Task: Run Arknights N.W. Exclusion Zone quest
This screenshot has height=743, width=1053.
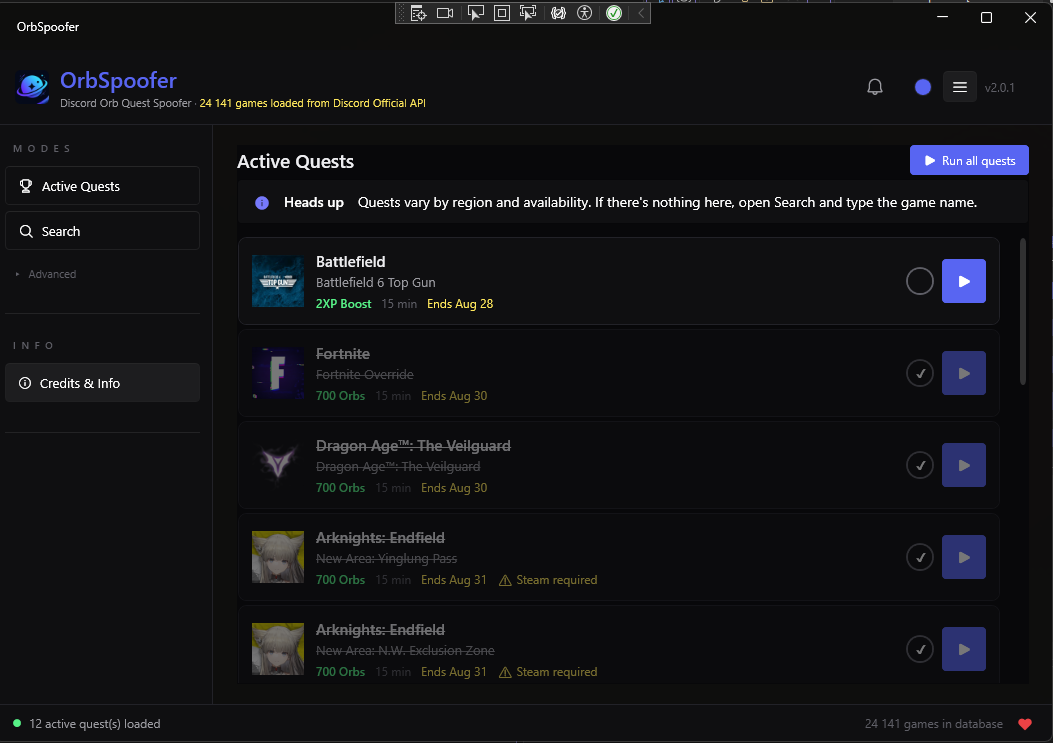Action: tap(964, 649)
